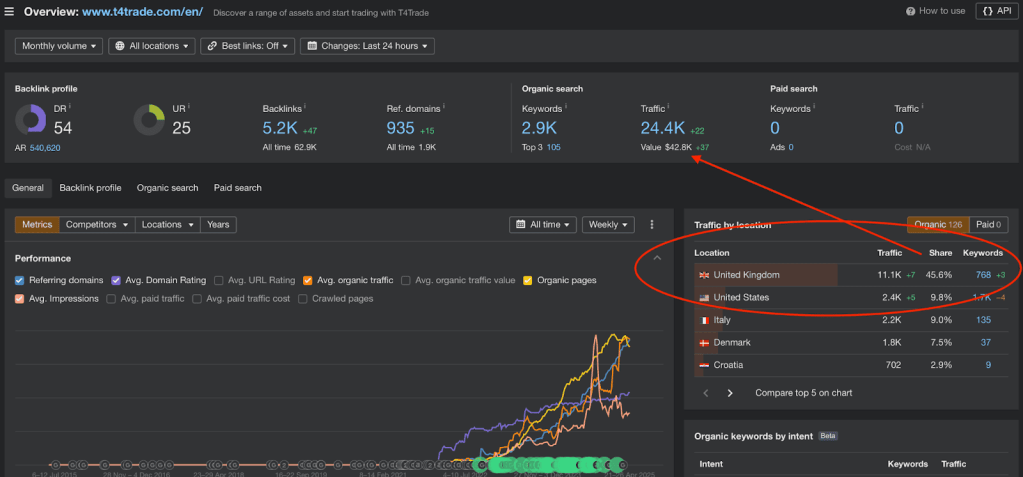
Task: Select the Organic 126 toggle
Action: [x=938, y=224]
